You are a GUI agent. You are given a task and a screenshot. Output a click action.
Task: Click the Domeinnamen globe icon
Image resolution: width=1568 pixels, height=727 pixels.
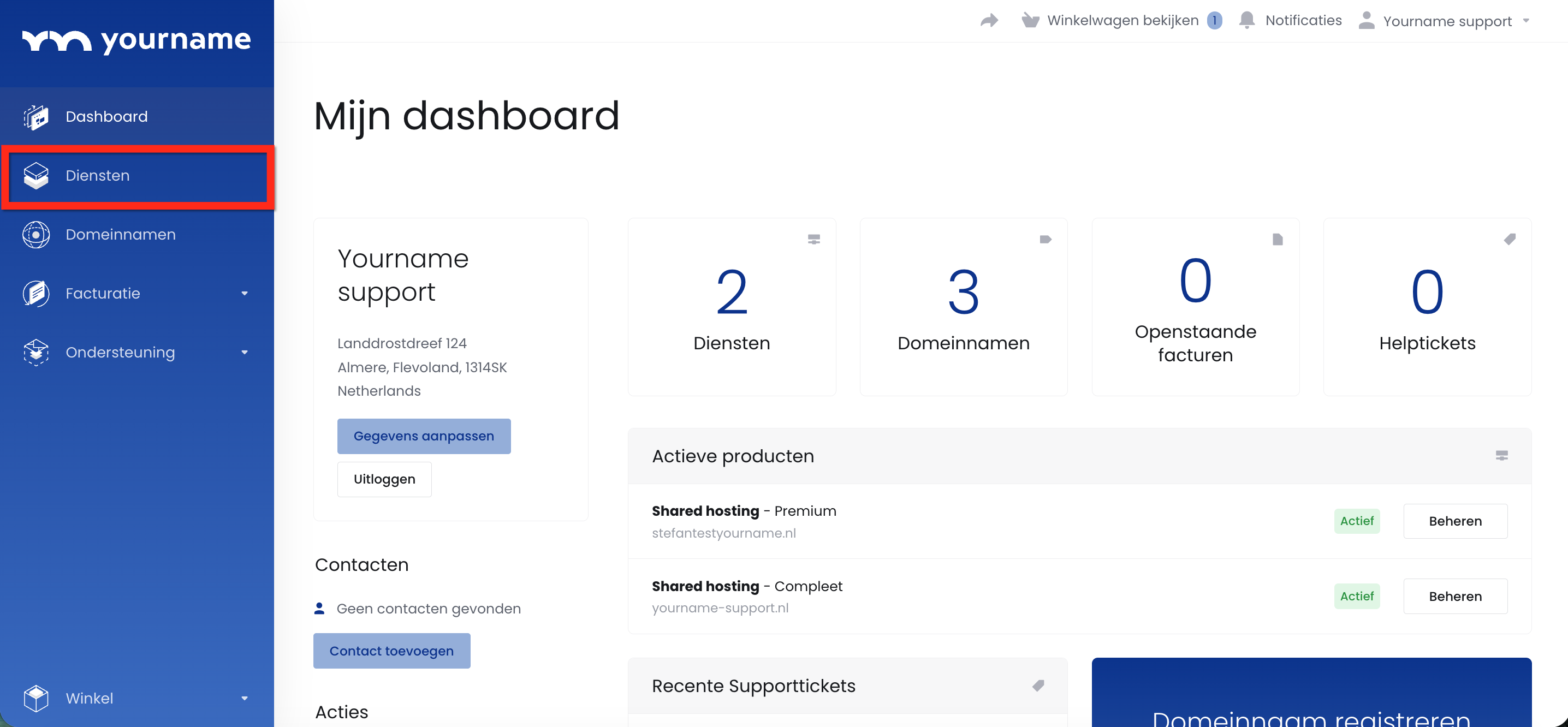pos(36,235)
